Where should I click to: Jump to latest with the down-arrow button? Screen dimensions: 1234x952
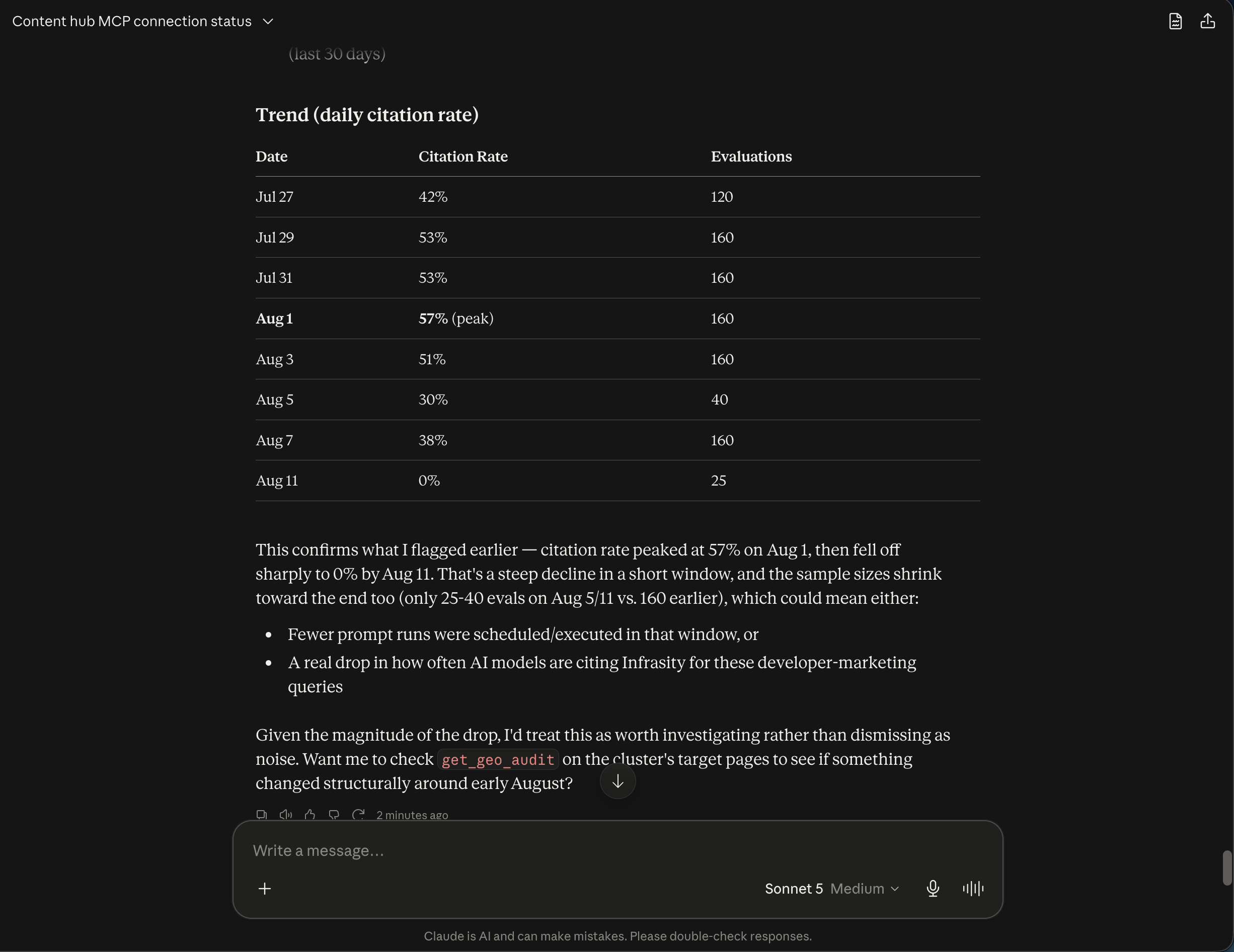point(618,781)
